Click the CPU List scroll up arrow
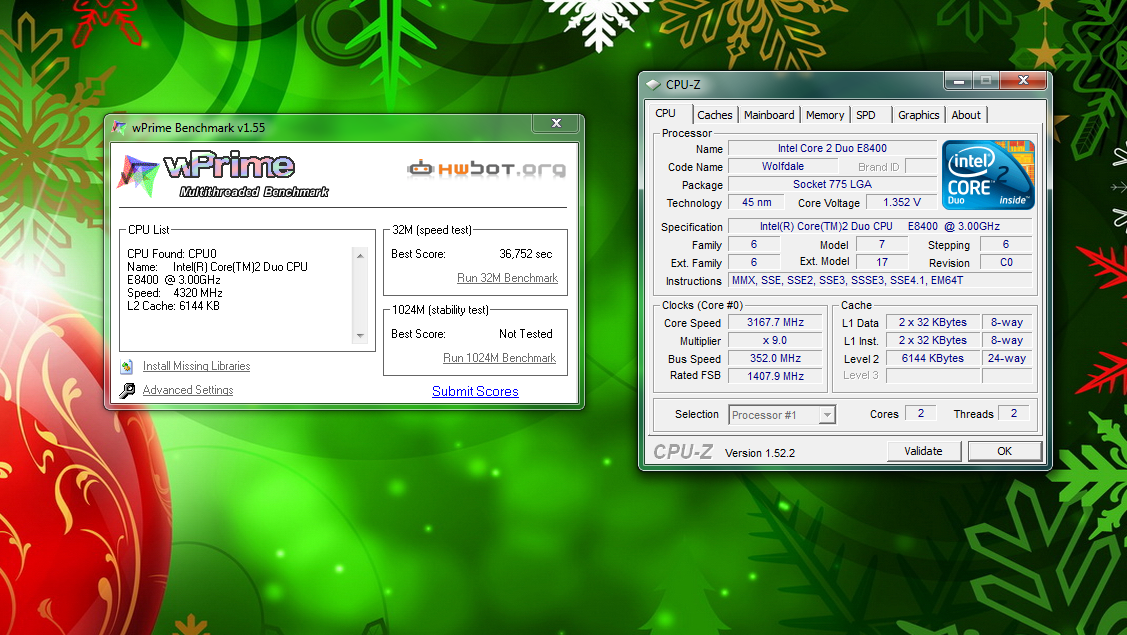Screen dimensions: 1127x635 (360, 255)
